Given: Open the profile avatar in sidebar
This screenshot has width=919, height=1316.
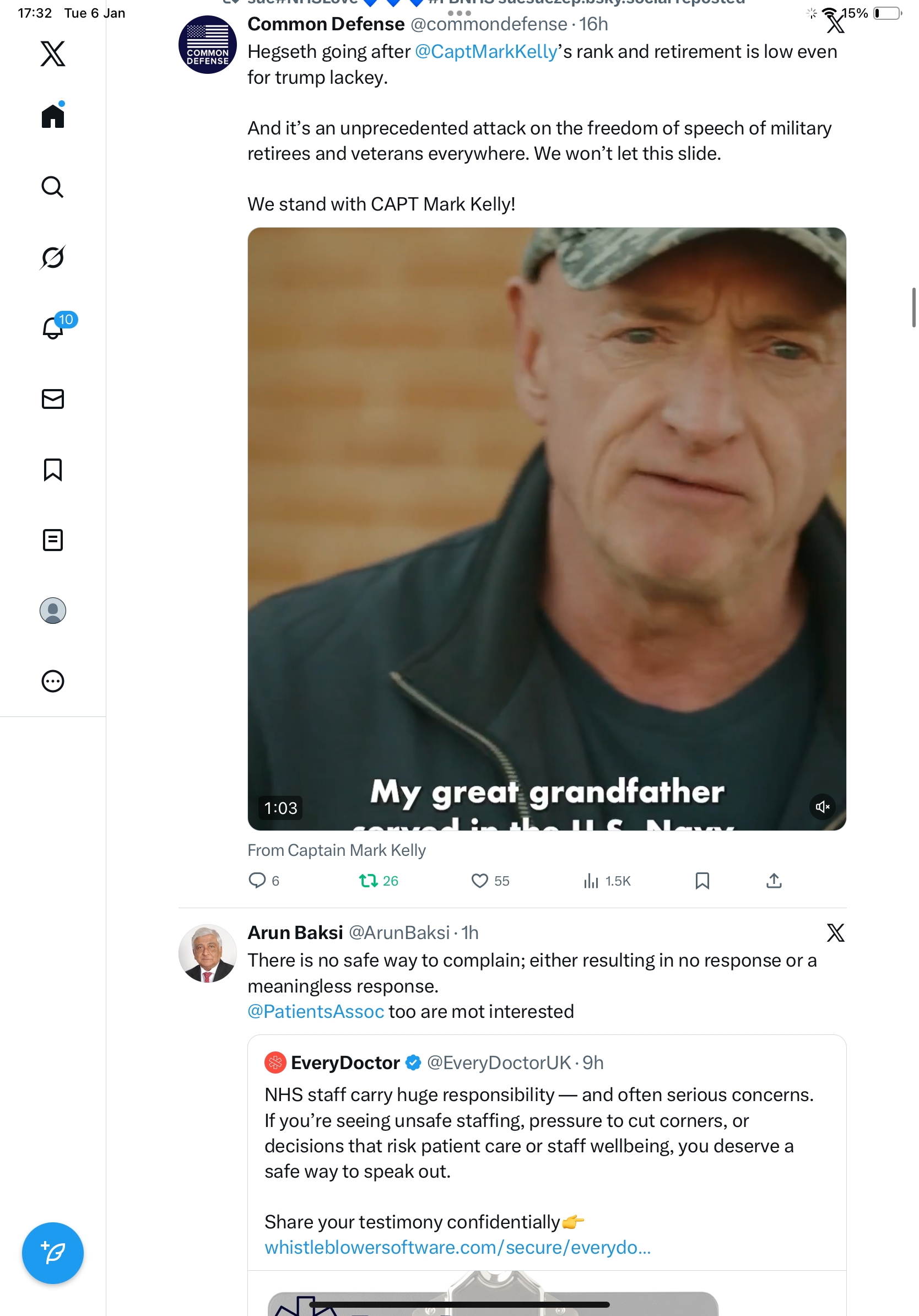Looking at the screenshot, I should pyautogui.click(x=53, y=611).
